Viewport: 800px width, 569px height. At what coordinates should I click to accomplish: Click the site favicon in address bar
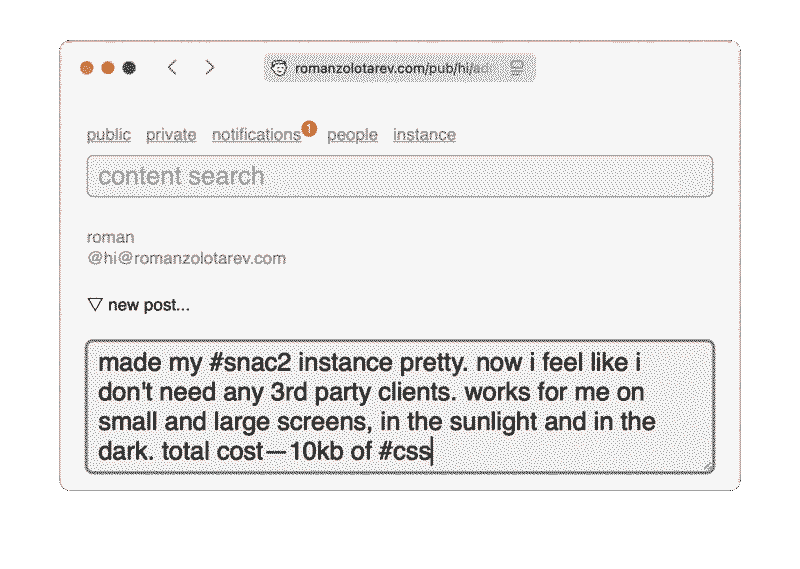click(x=280, y=68)
